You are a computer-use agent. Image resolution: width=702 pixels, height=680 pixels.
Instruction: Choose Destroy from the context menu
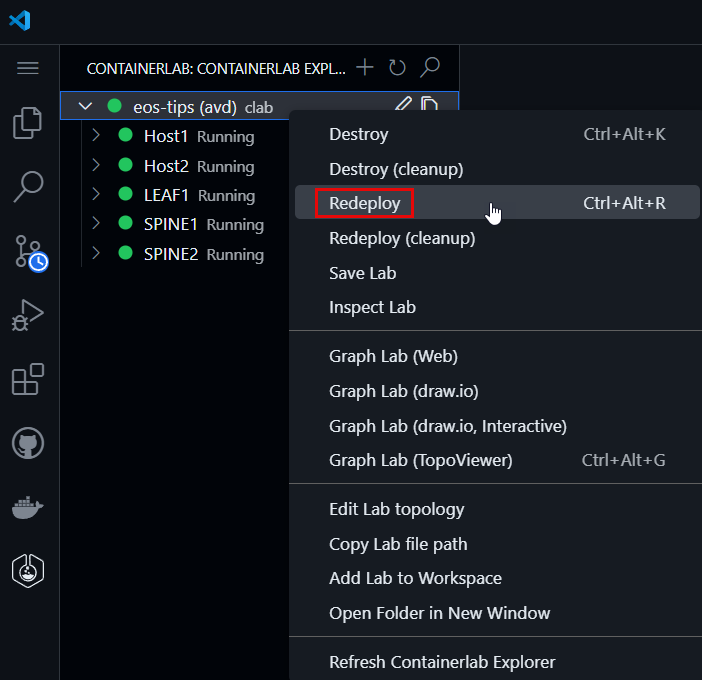(x=497, y=134)
